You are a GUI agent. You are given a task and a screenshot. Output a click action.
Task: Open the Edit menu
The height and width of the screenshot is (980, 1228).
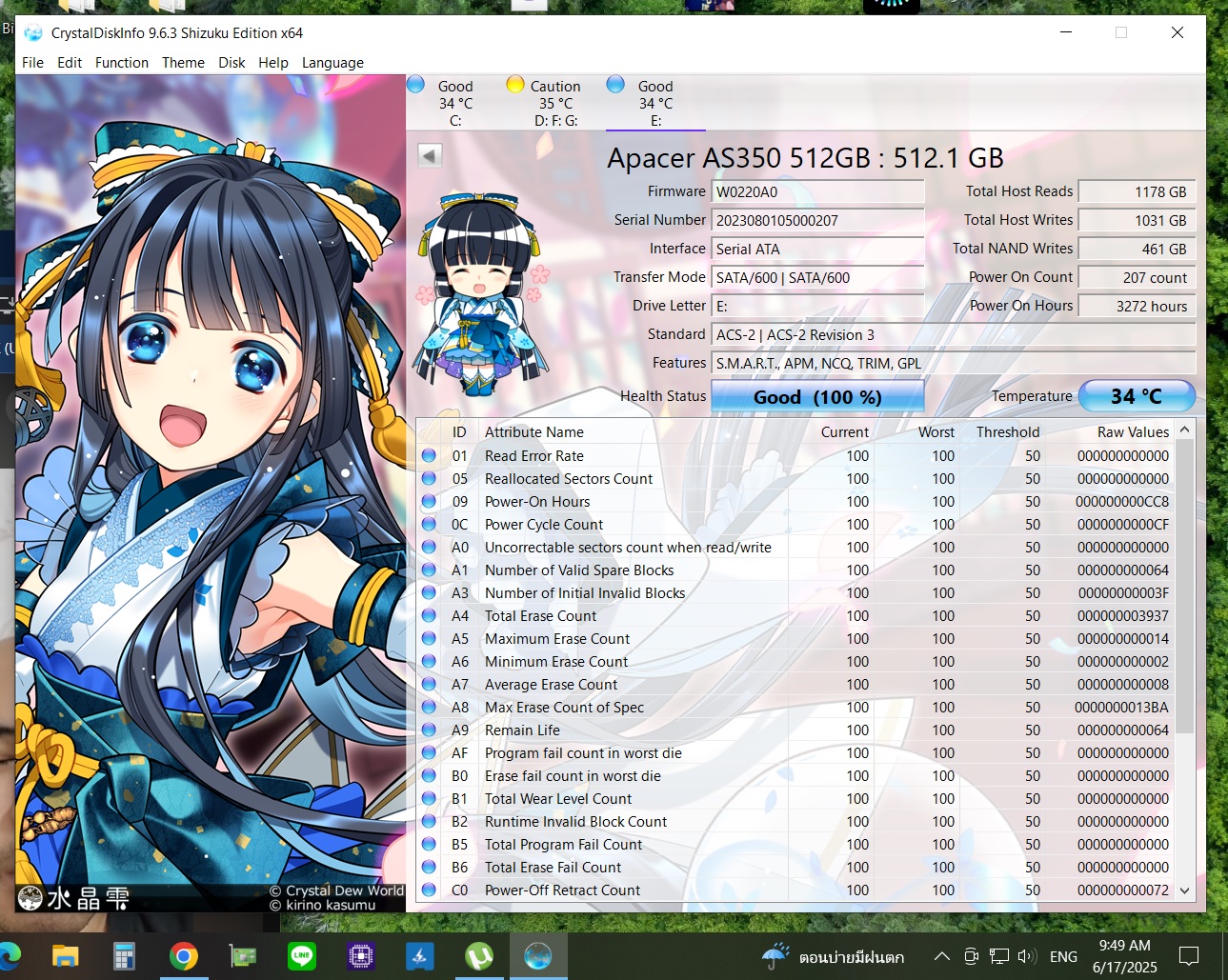coord(70,63)
